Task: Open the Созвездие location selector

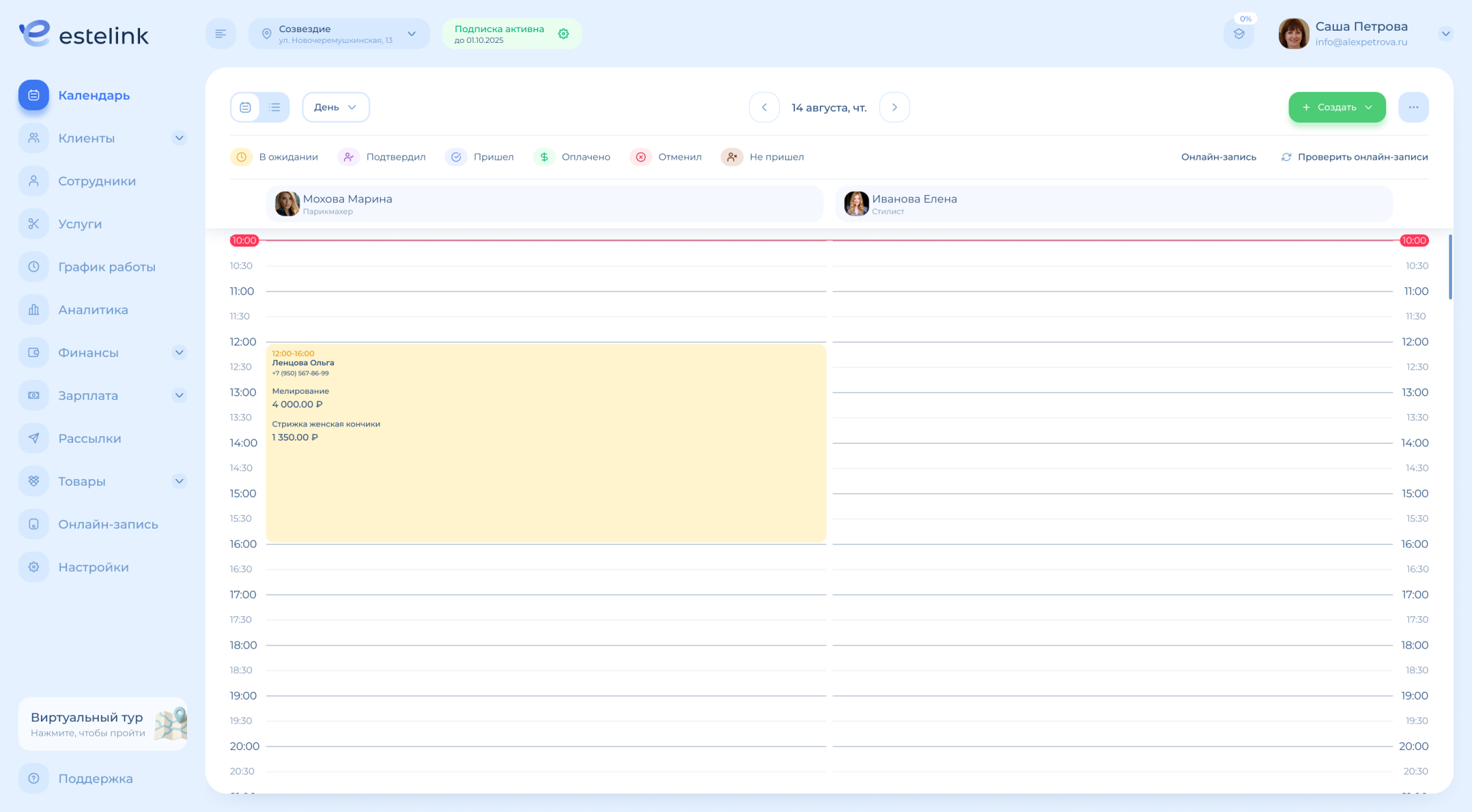Action: 339,33
